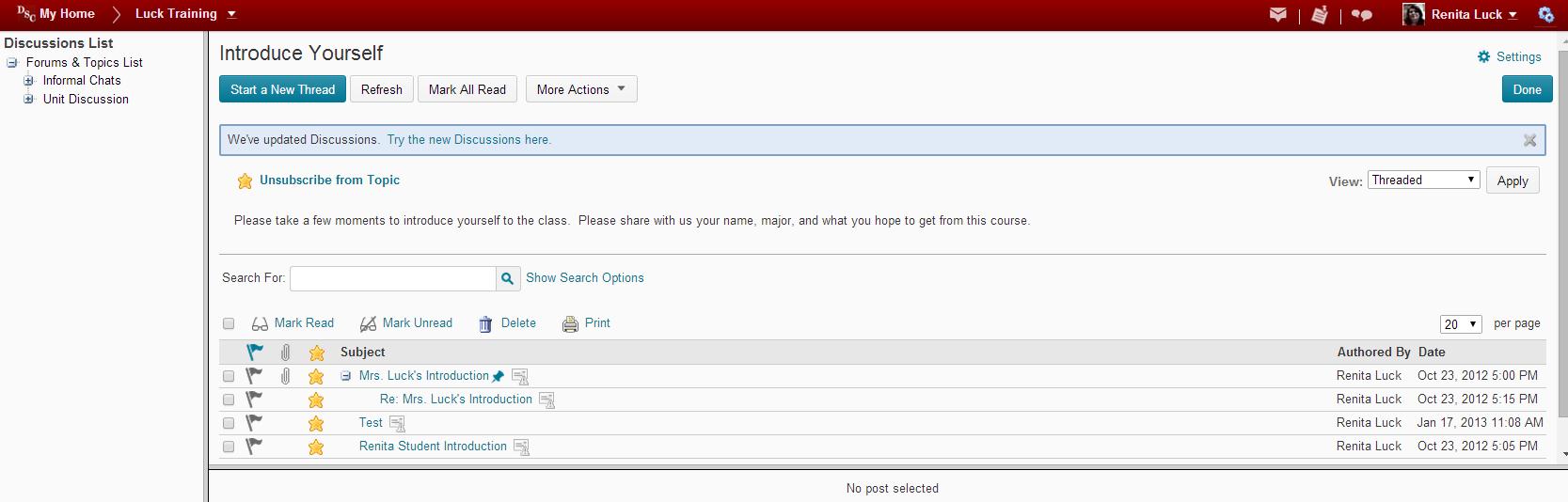Expand the Informal Chats forum node
Viewport: 1568px width, 502px height.
pos(28,81)
